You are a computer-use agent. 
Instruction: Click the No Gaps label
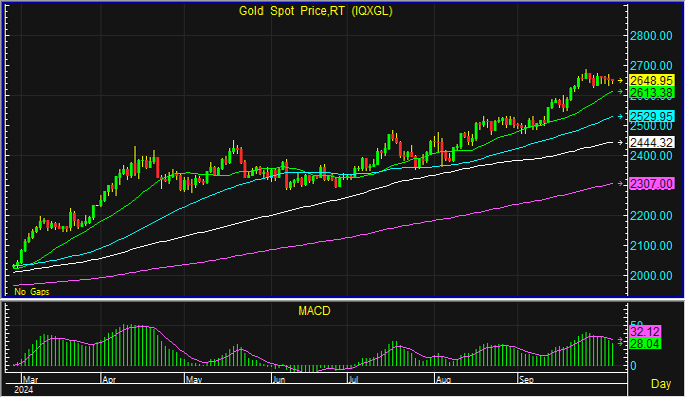(x=32, y=292)
